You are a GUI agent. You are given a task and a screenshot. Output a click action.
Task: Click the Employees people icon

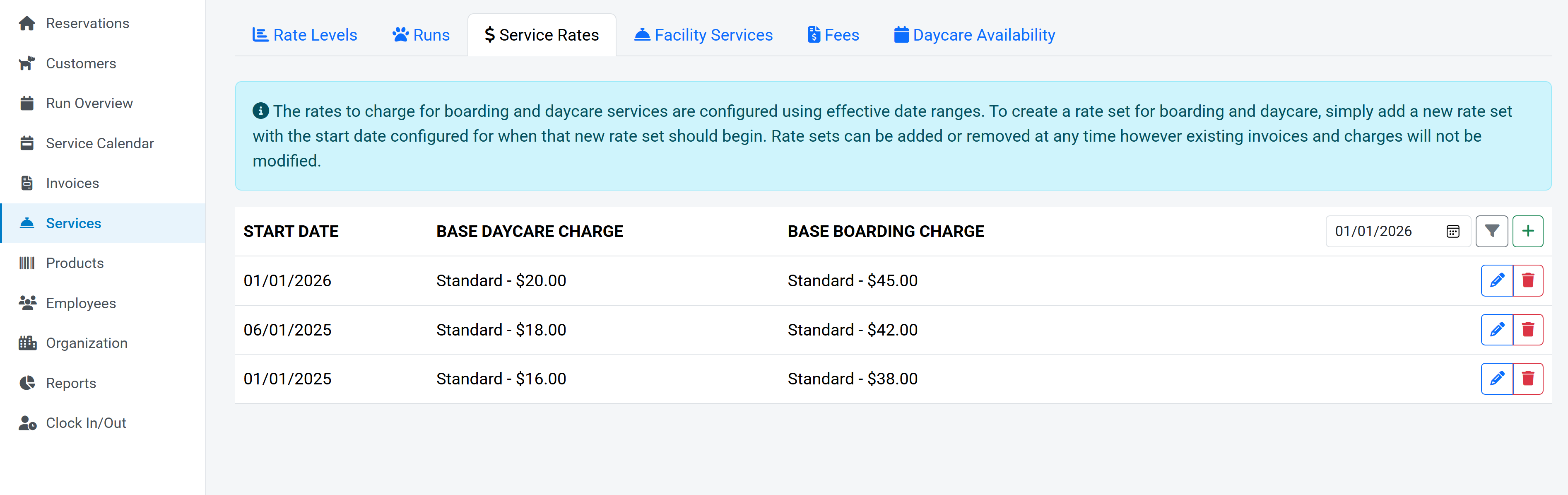(27, 303)
